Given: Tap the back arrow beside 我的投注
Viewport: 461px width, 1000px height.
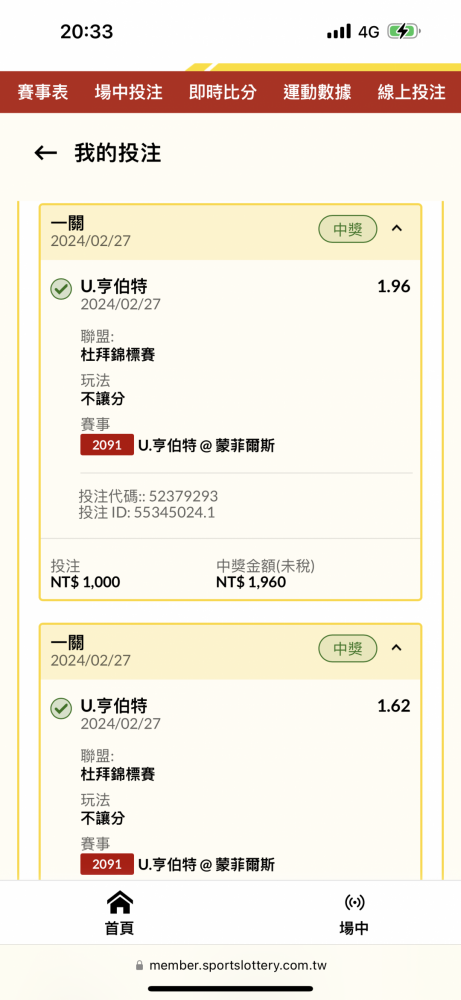Looking at the screenshot, I should [45, 153].
